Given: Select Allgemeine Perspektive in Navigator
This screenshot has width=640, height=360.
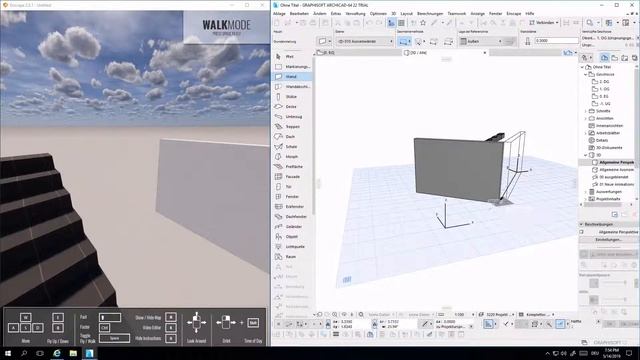Looking at the screenshot, I should pyautogui.click(x=614, y=162).
